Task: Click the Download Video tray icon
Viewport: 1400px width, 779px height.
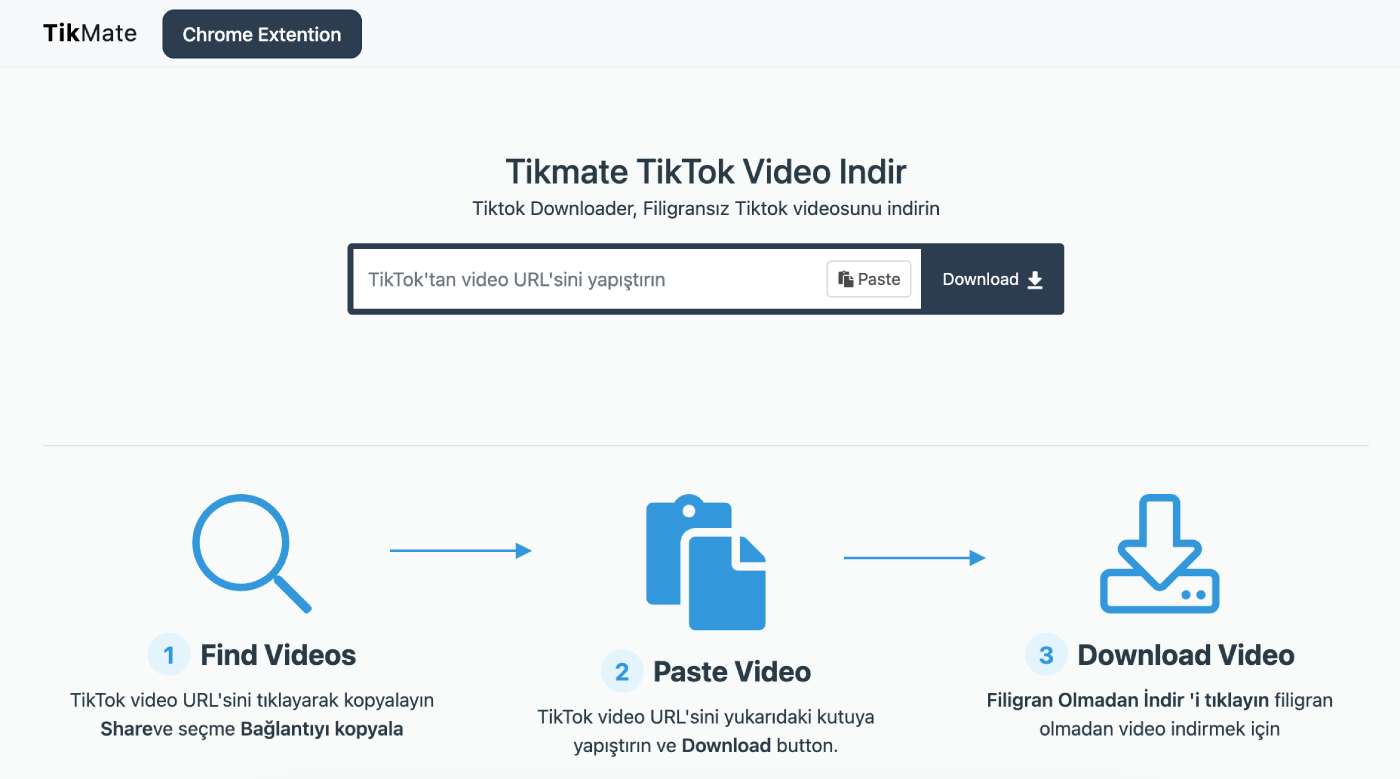Action: pyautogui.click(x=1160, y=553)
